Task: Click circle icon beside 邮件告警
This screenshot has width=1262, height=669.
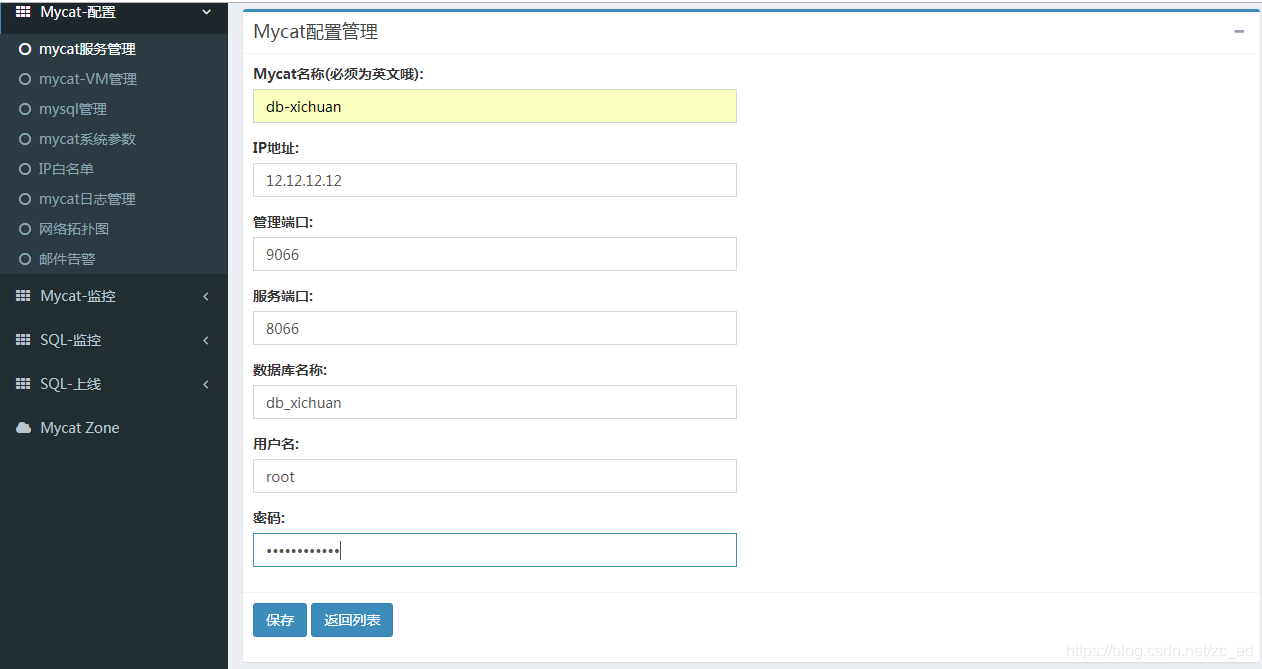Action: click(x=25, y=259)
